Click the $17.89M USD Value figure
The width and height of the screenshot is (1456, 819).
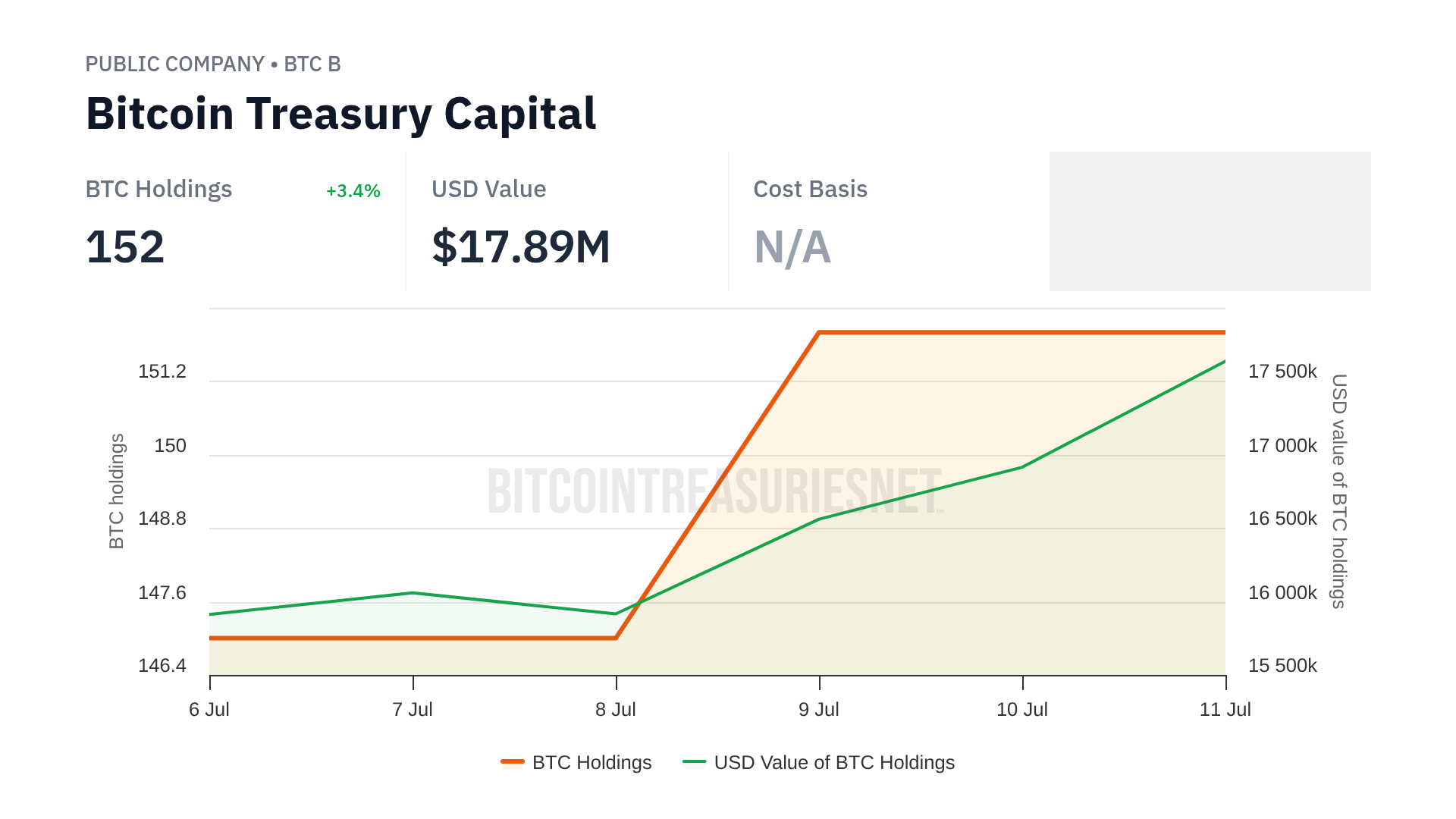[521, 247]
